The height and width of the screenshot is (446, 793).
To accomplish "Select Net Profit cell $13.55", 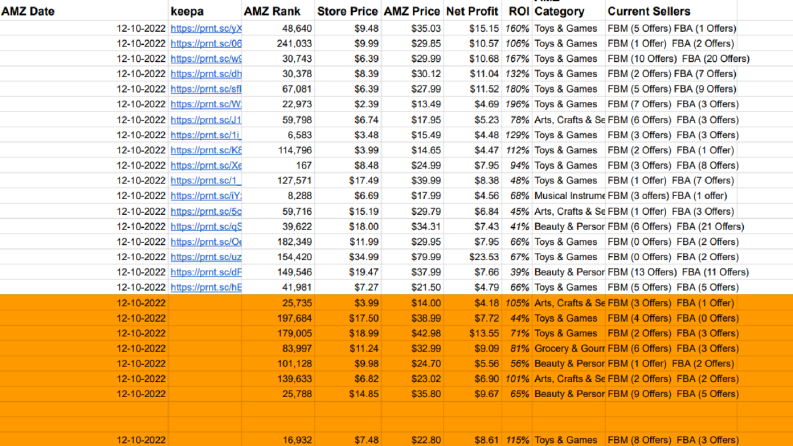I will [x=472, y=333].
